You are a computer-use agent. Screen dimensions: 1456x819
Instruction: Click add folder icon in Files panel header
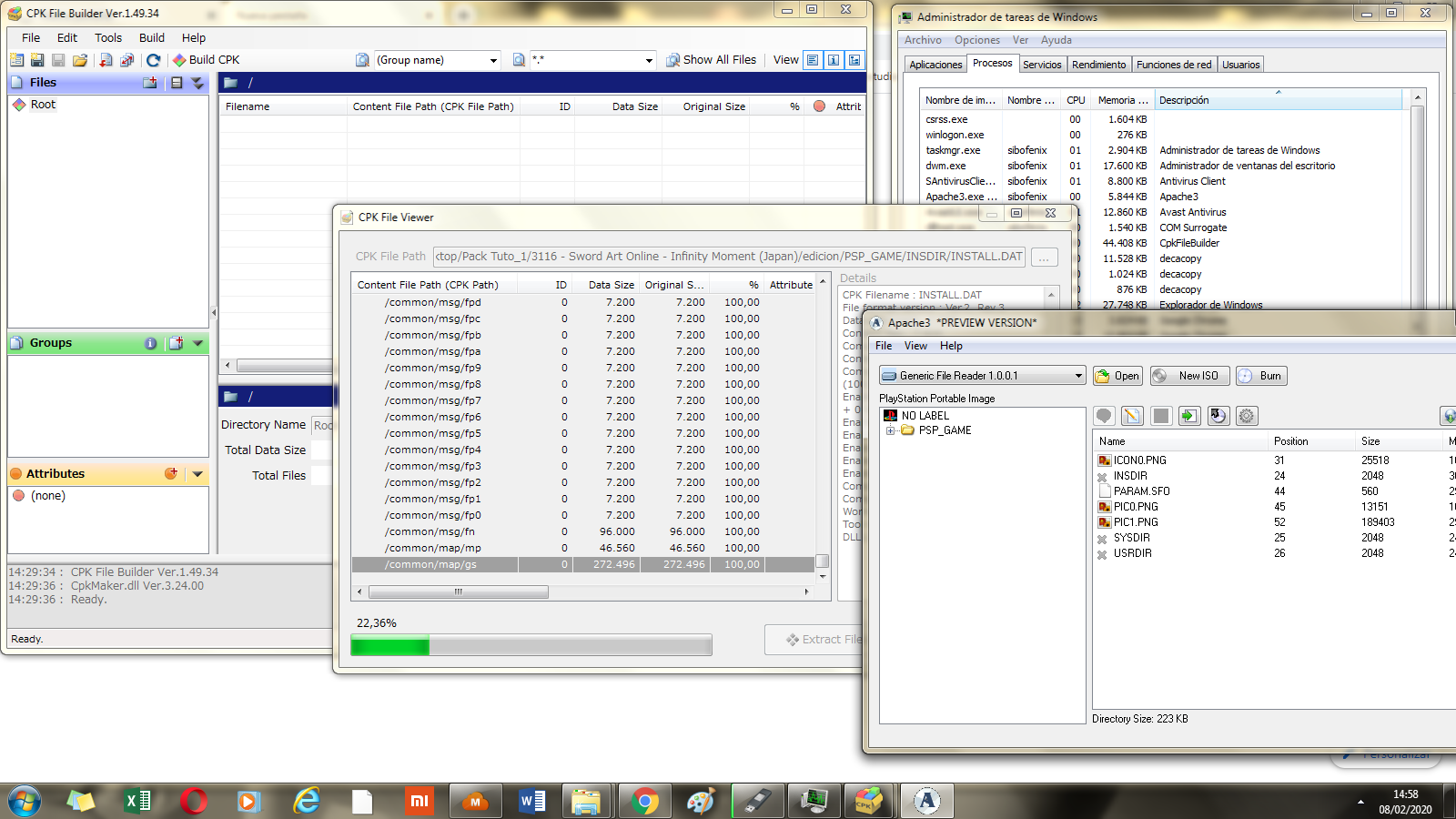[150, 83]
